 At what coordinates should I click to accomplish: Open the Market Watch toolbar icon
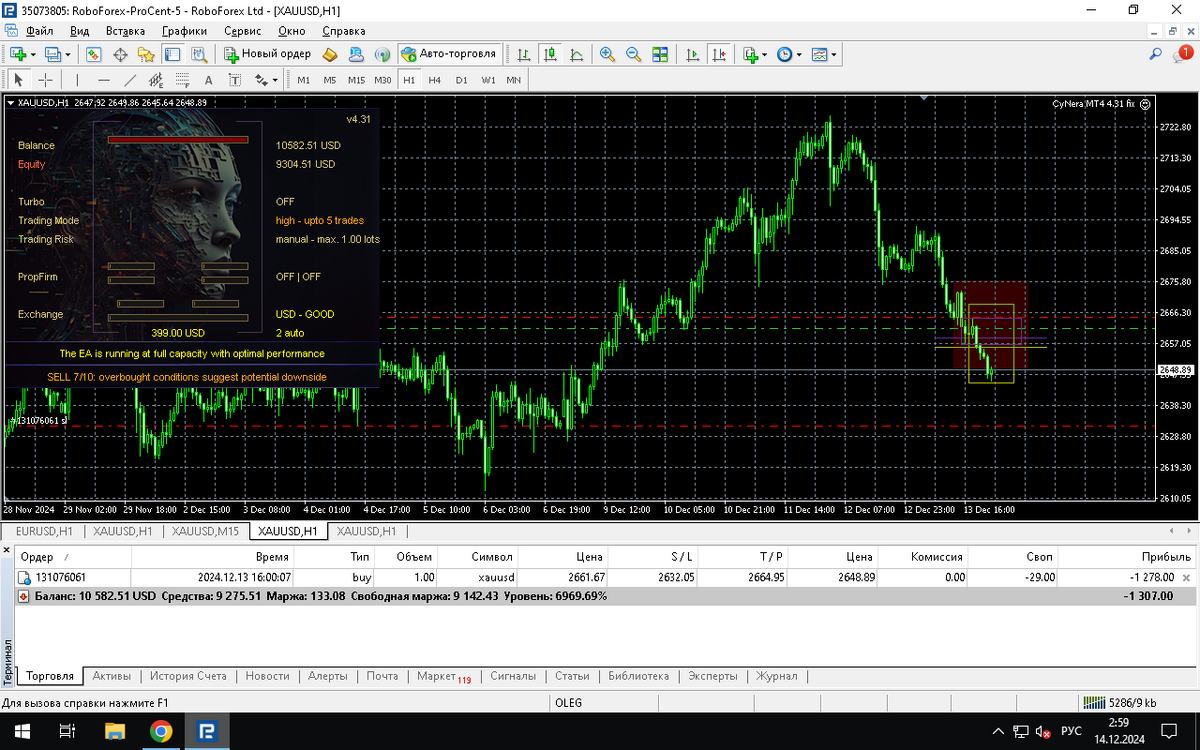94,54
